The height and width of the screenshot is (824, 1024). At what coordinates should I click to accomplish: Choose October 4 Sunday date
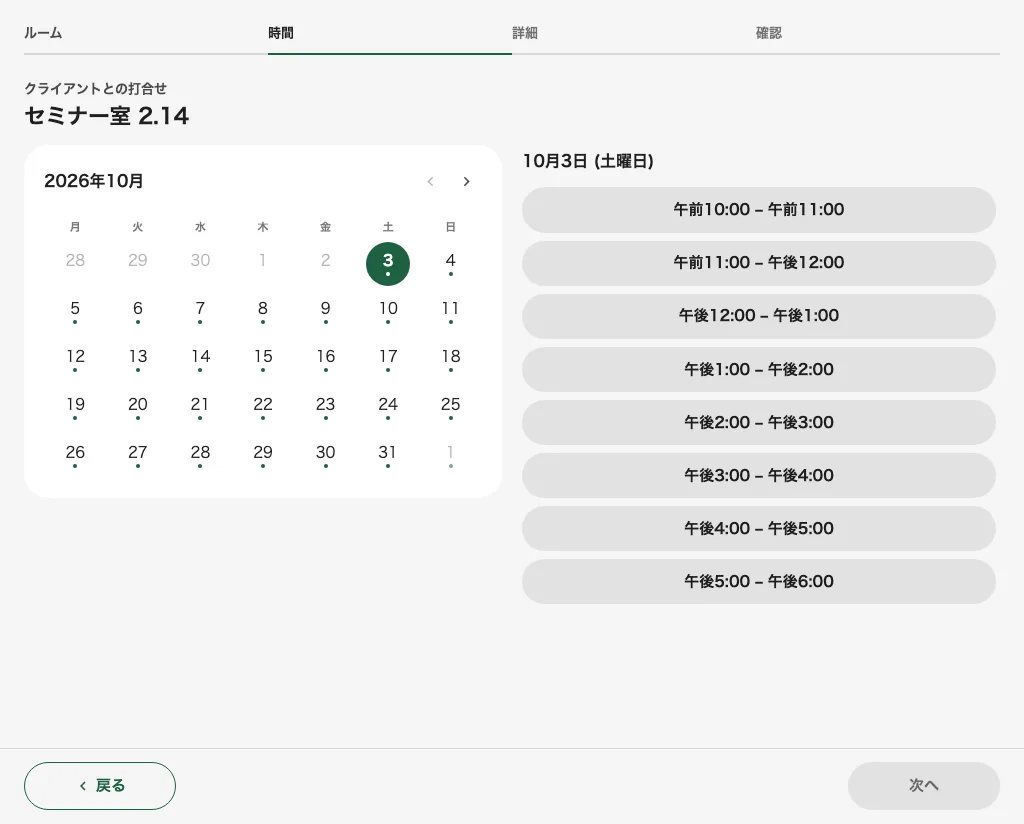(451, 263)
